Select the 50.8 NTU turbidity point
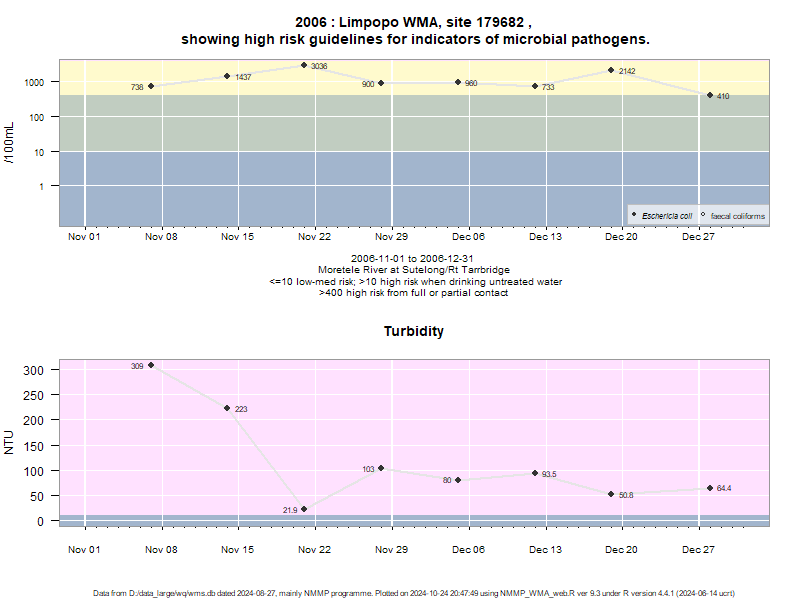Screen dimensions: 800x600 611,494
